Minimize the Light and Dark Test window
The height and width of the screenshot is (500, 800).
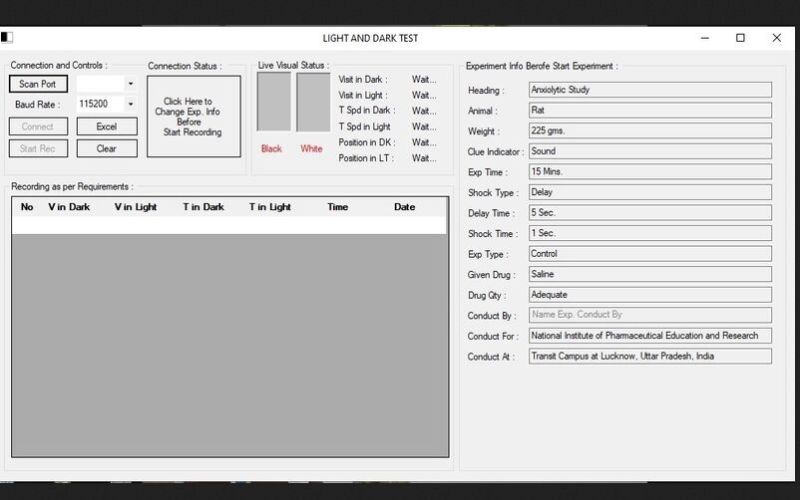coord(704,38)
